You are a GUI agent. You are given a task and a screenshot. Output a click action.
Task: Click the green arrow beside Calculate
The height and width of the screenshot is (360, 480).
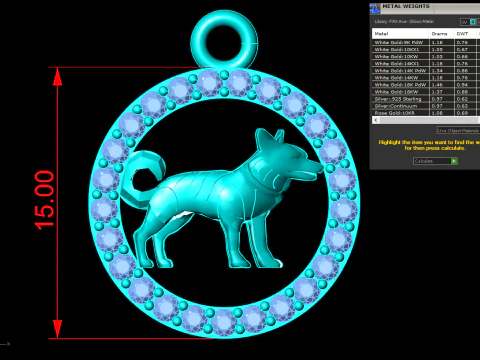pos(454,161)
